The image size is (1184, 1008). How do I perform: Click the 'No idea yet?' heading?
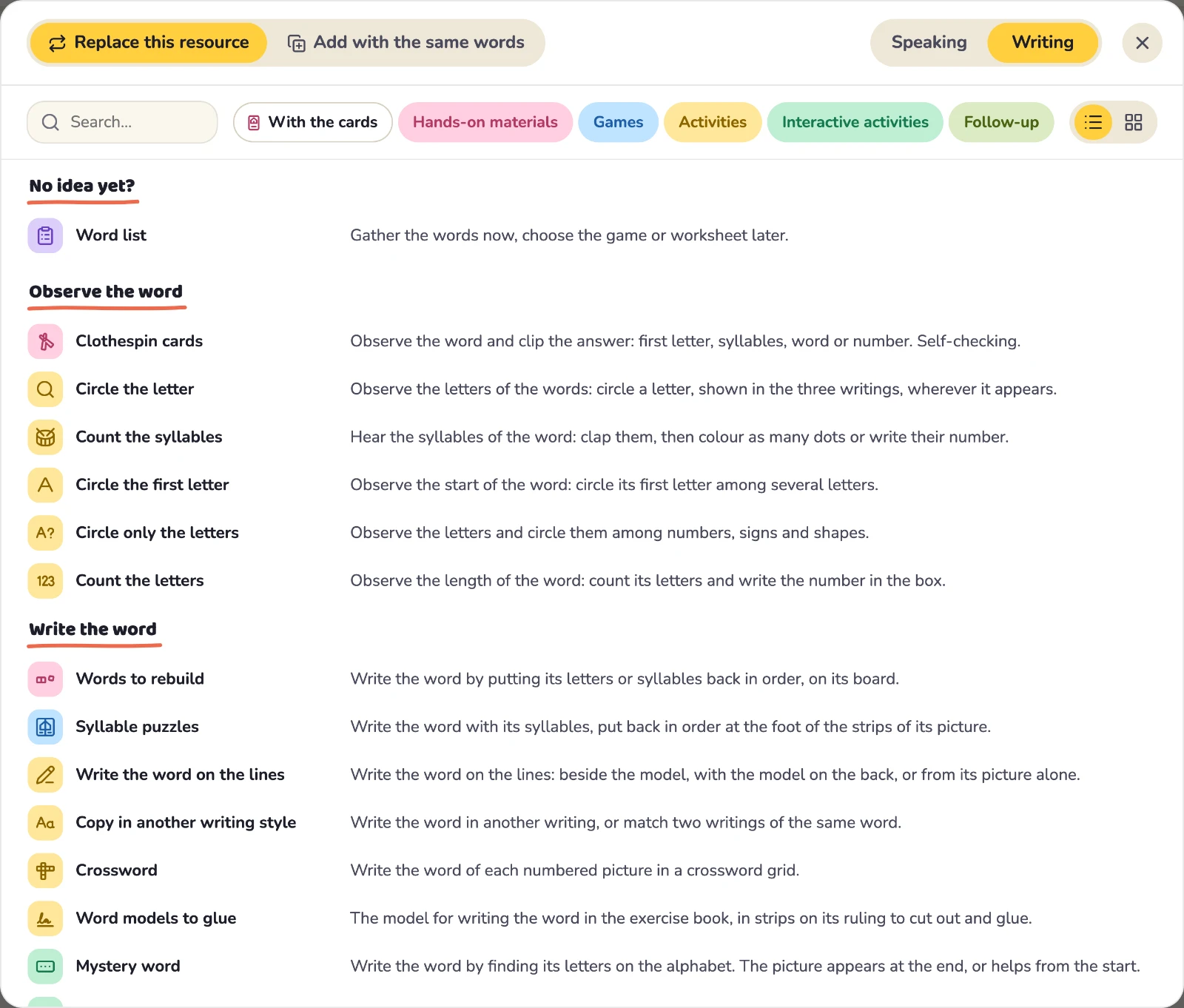[81, 186]
